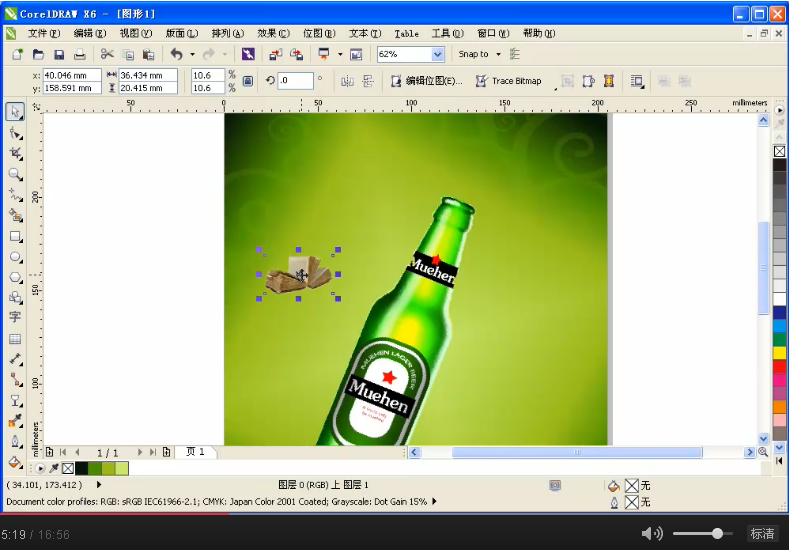
Task: Click the horizontal scrollbar thumb
Action: point(577,452)
